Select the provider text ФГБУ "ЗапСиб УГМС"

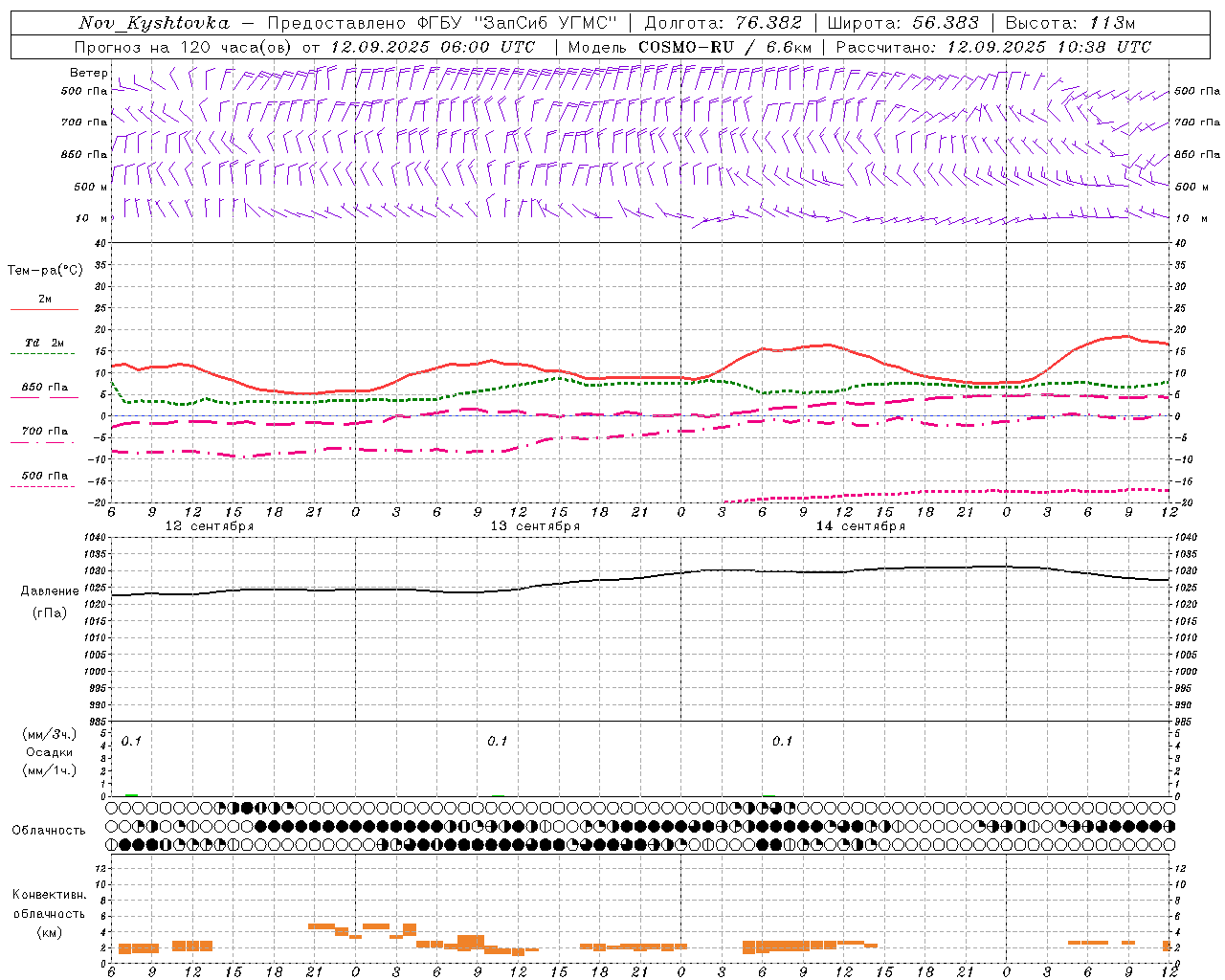518,23
